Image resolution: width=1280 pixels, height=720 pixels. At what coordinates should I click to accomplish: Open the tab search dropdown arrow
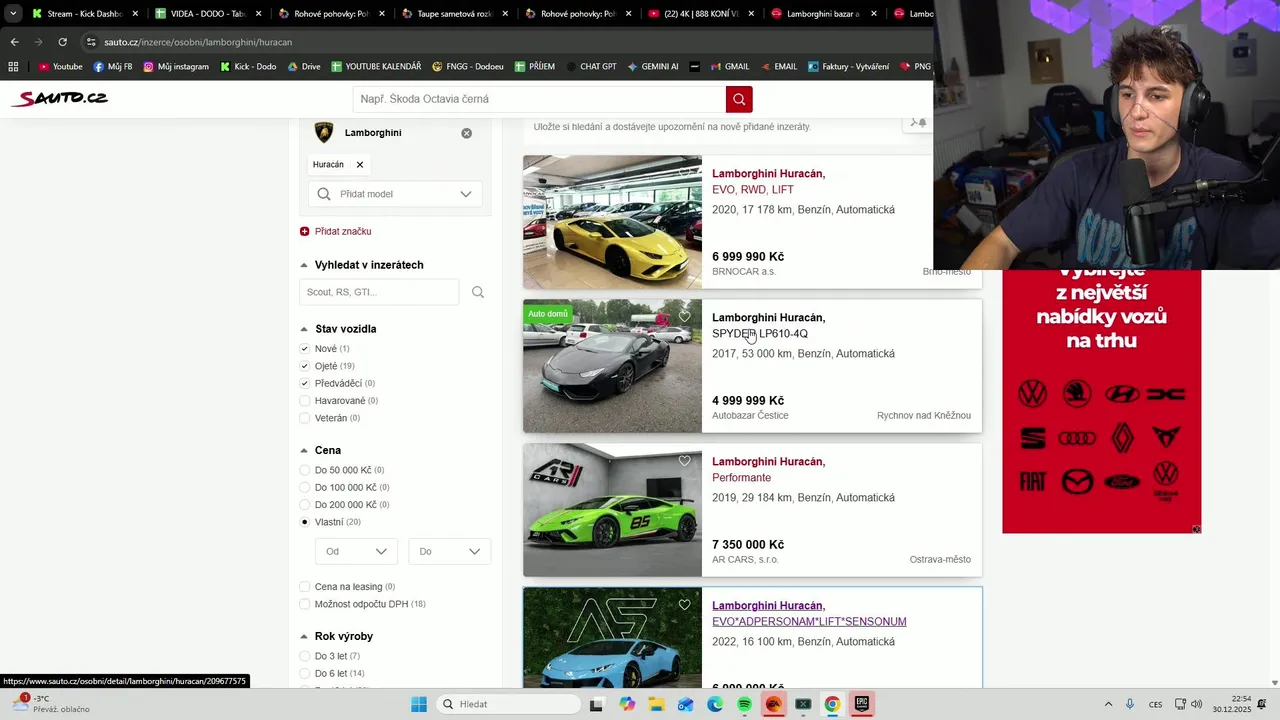click(13, 14)
